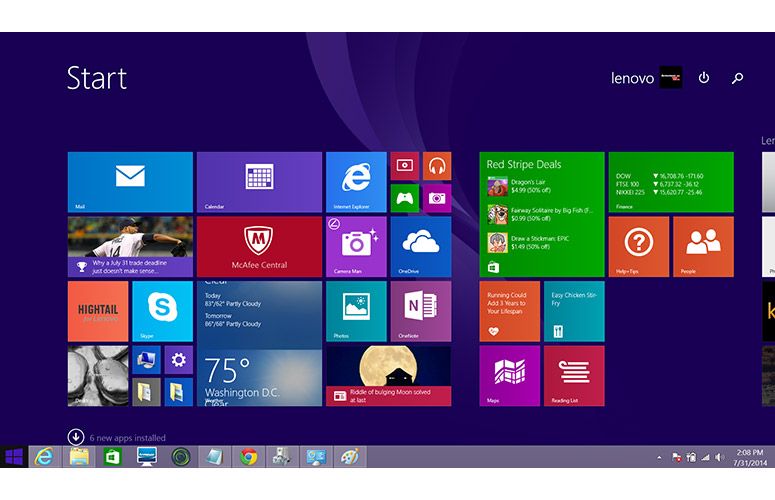The width and height of the screenshot is (775, 500).
Task: Open the PC Settings gear tile
Action: pos(178,360)
